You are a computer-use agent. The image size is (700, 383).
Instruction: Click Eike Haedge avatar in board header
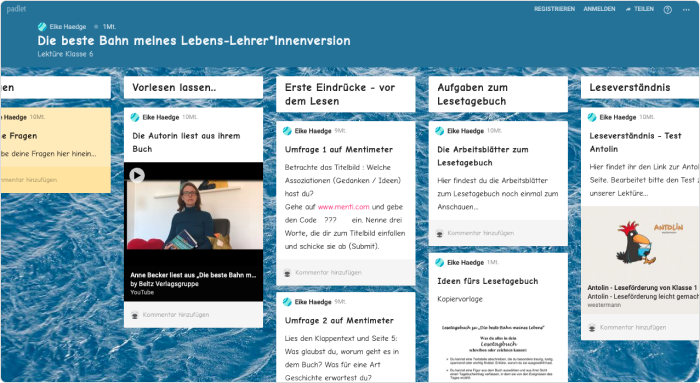click(42, 27)
